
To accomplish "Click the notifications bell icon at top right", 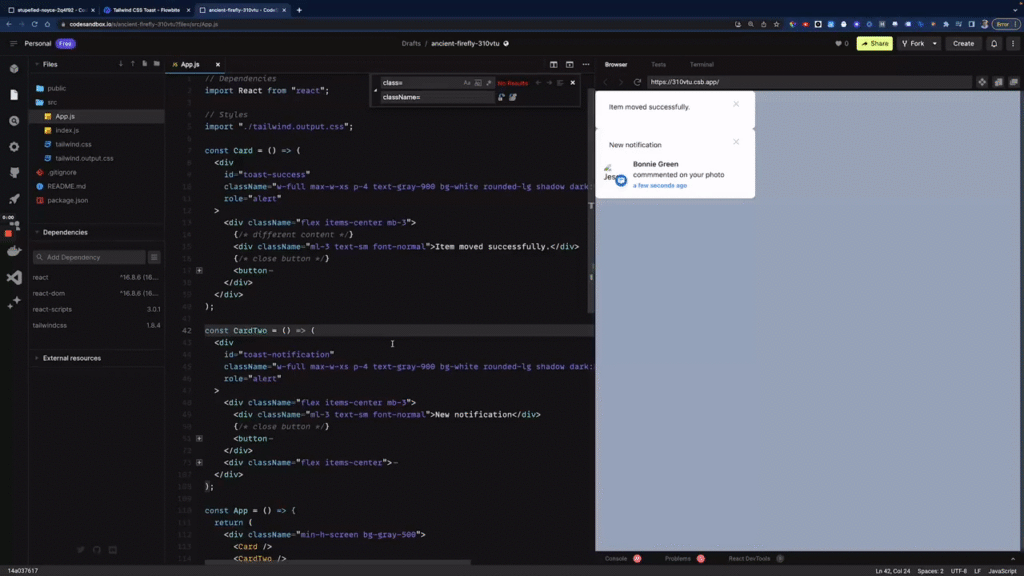I will click(994, 44).
